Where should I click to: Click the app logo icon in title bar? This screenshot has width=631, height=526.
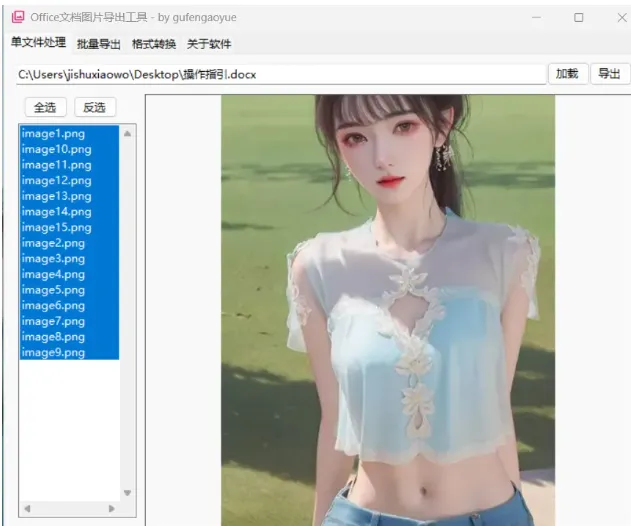(x=18, y=17)
